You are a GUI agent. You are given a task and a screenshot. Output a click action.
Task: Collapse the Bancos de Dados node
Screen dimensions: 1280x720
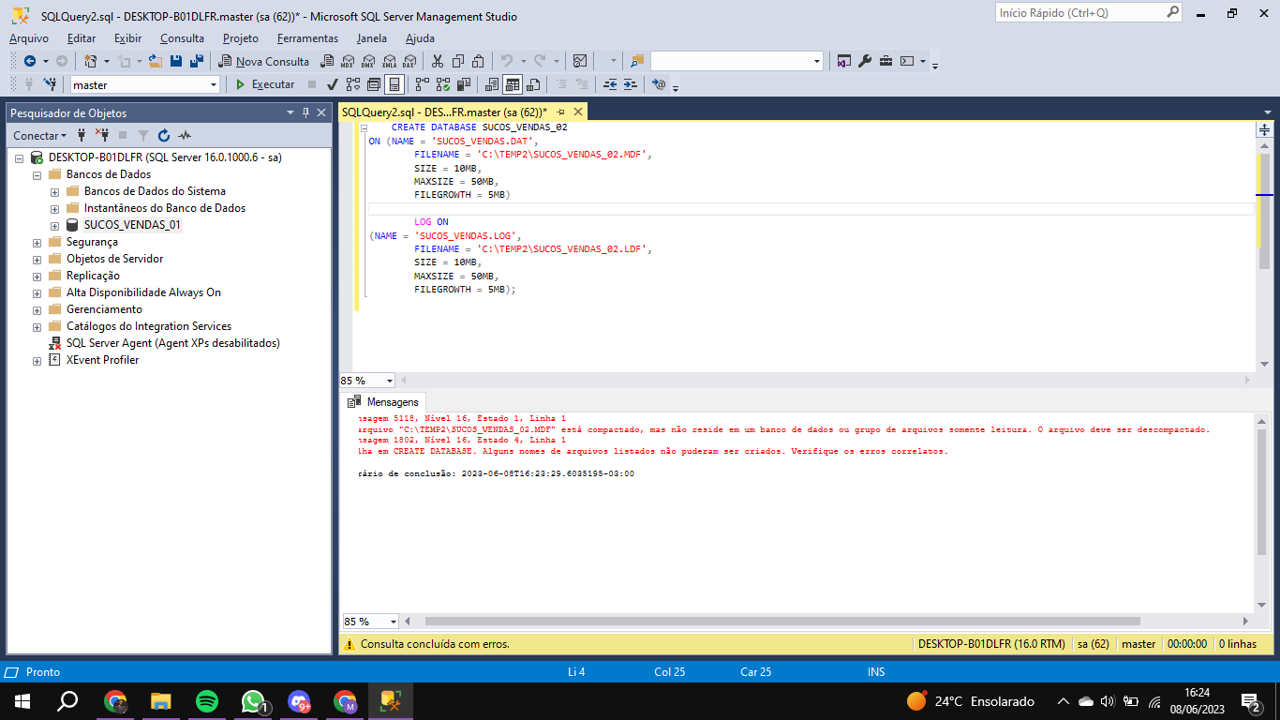(x=37, y=175)
